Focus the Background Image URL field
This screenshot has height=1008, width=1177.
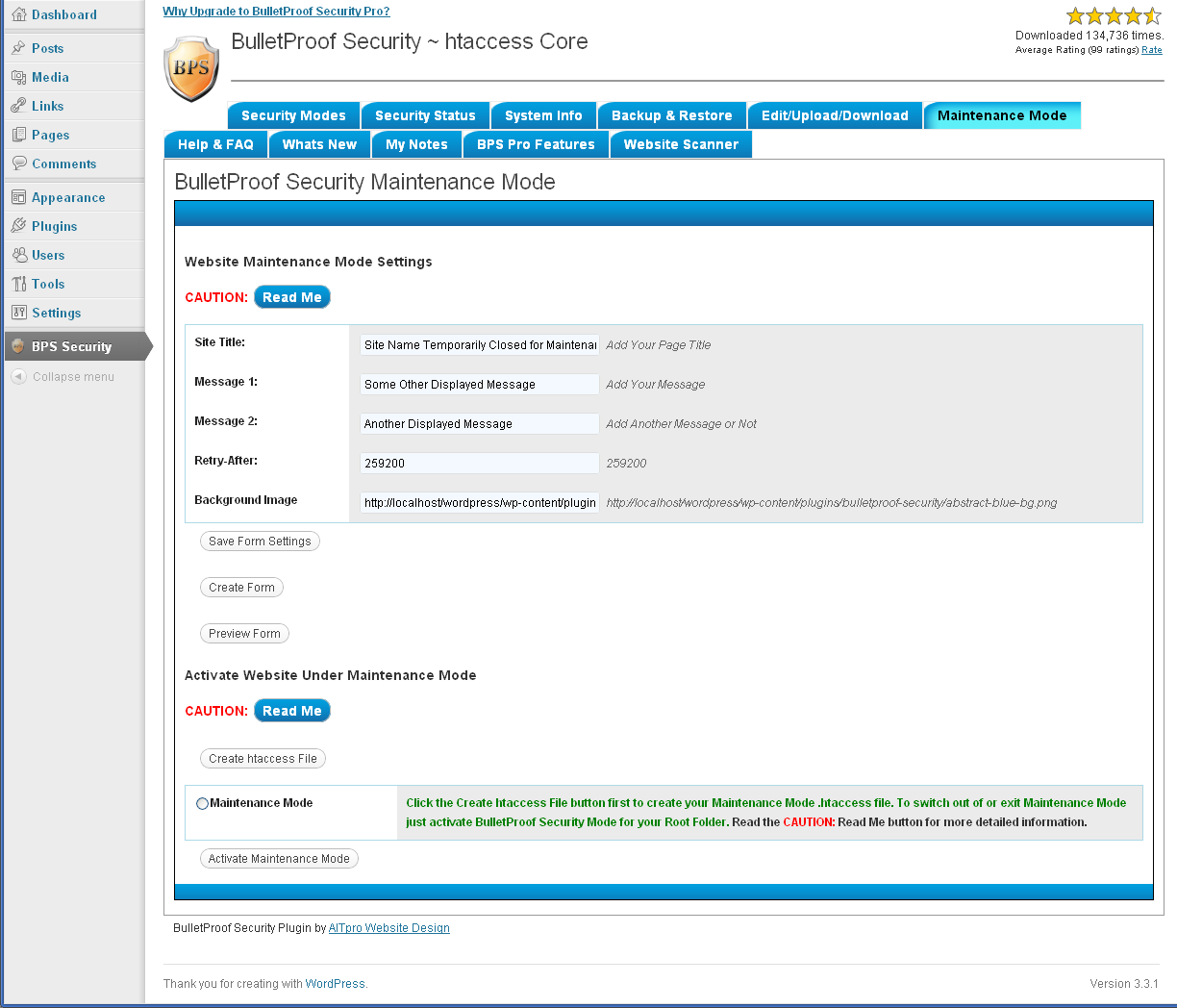(x=480, y=503)
